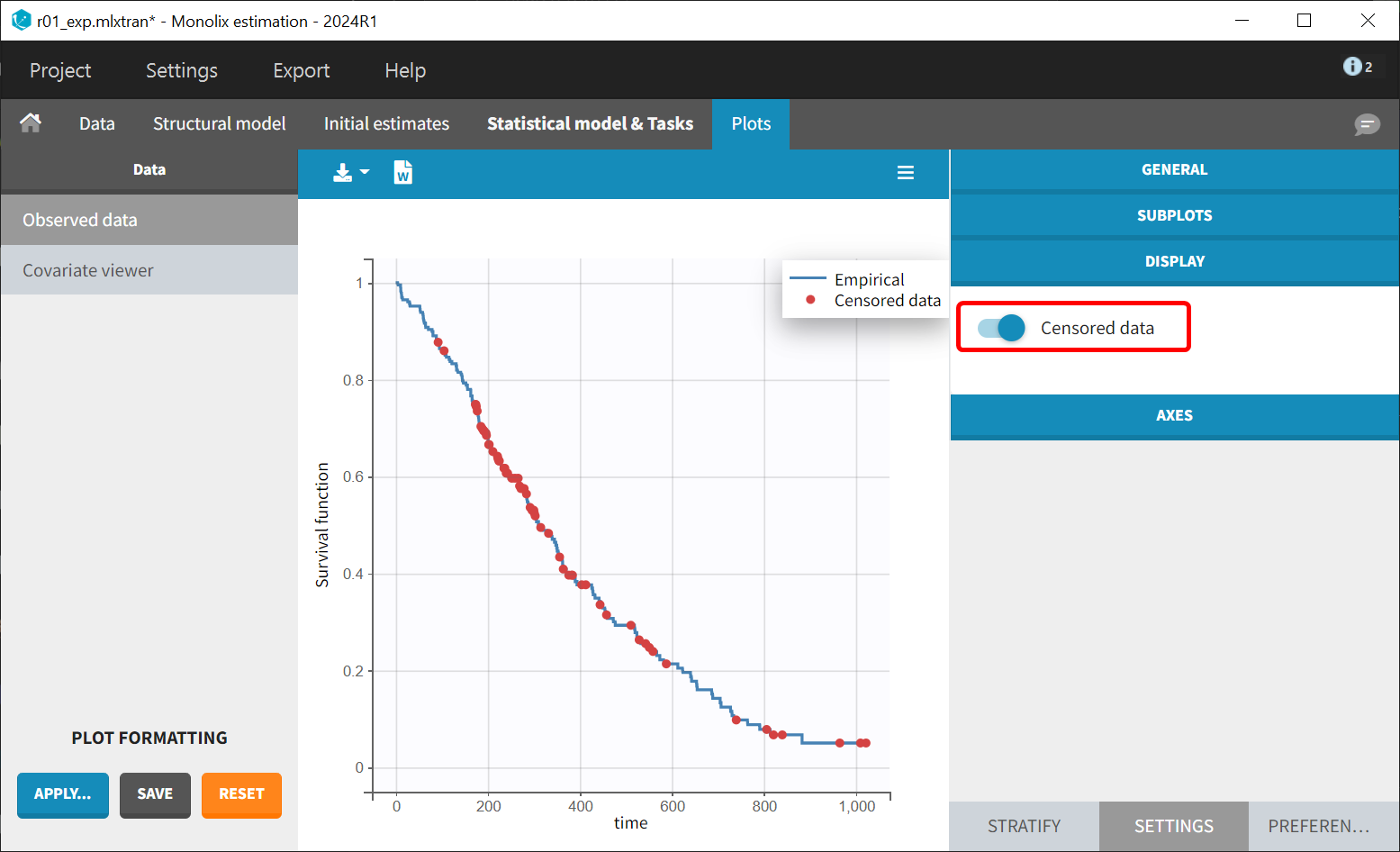
Task: Export plot to Word document icon
Action: tap(402, 172)
